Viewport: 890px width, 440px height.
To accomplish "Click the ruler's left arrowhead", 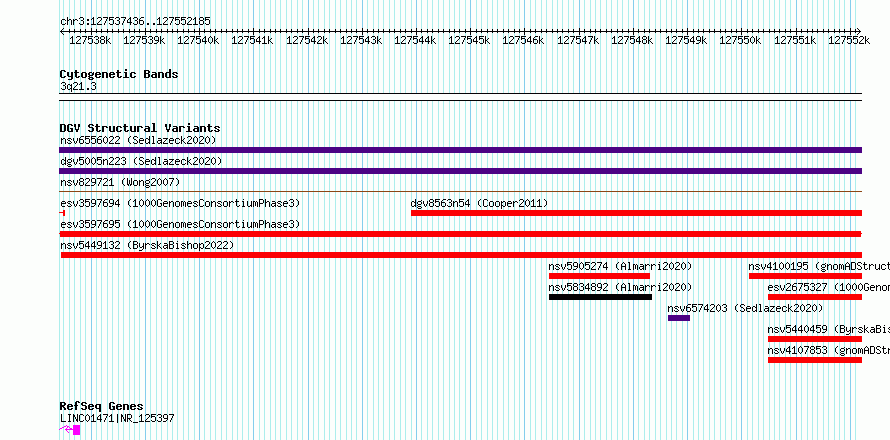I will (x=62, y=31).
